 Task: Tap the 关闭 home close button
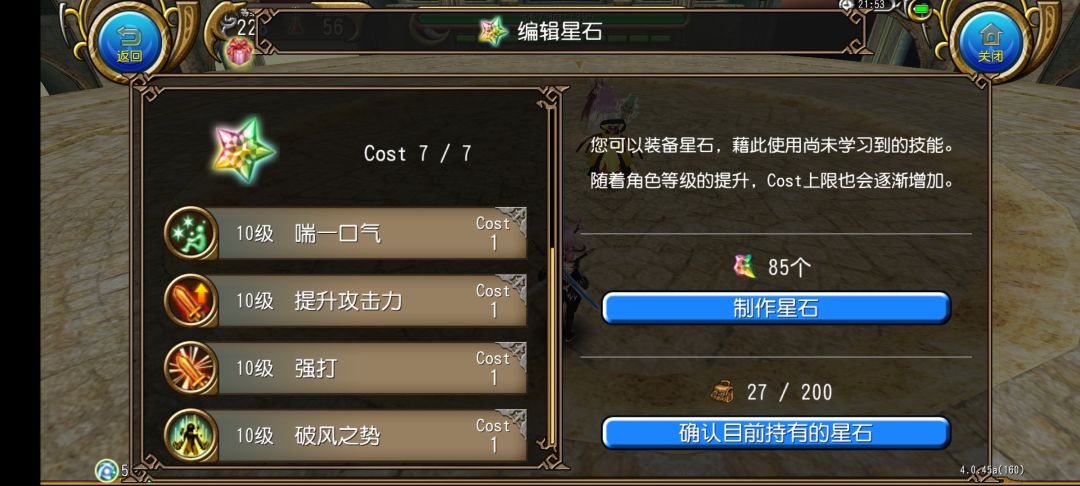click(x=990, y=41)
